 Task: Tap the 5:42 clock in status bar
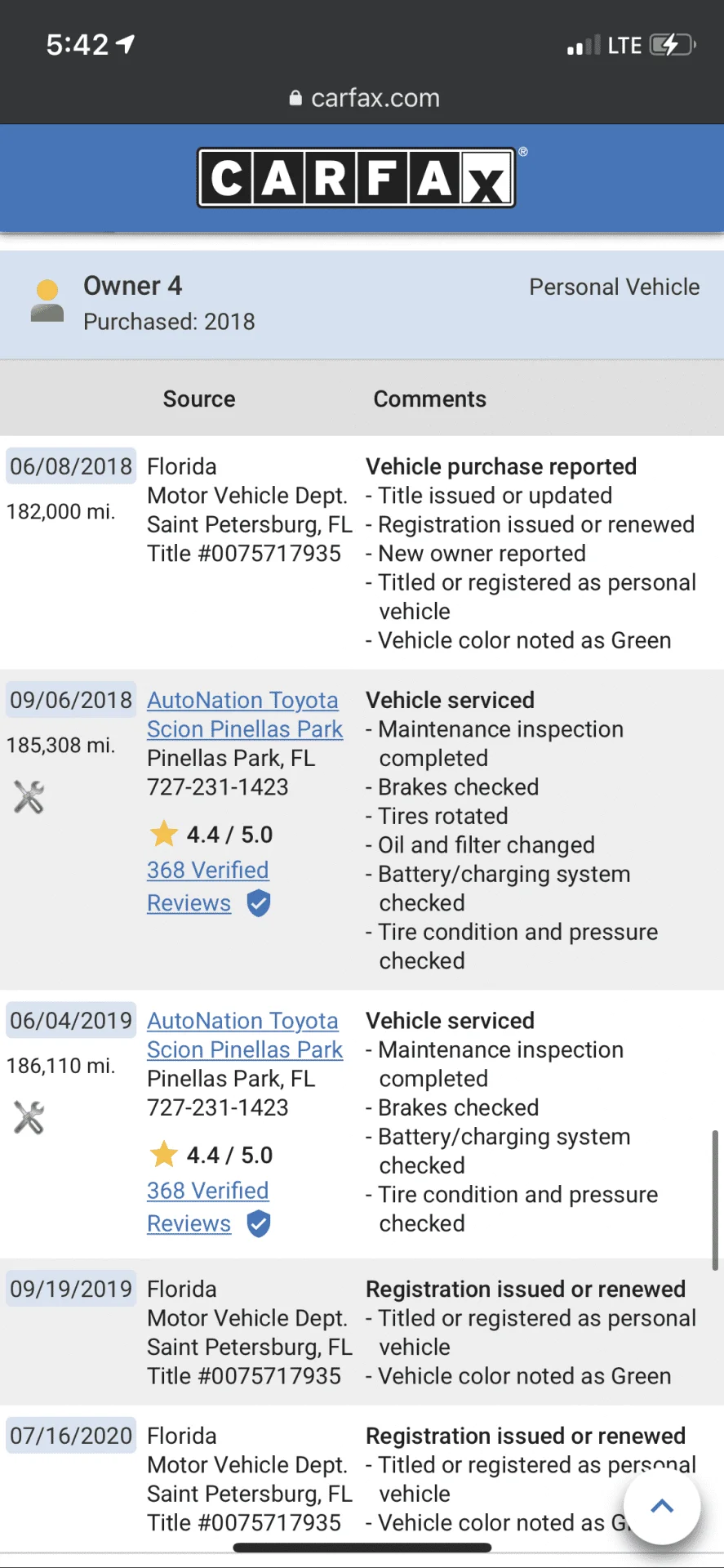[78, 44]
